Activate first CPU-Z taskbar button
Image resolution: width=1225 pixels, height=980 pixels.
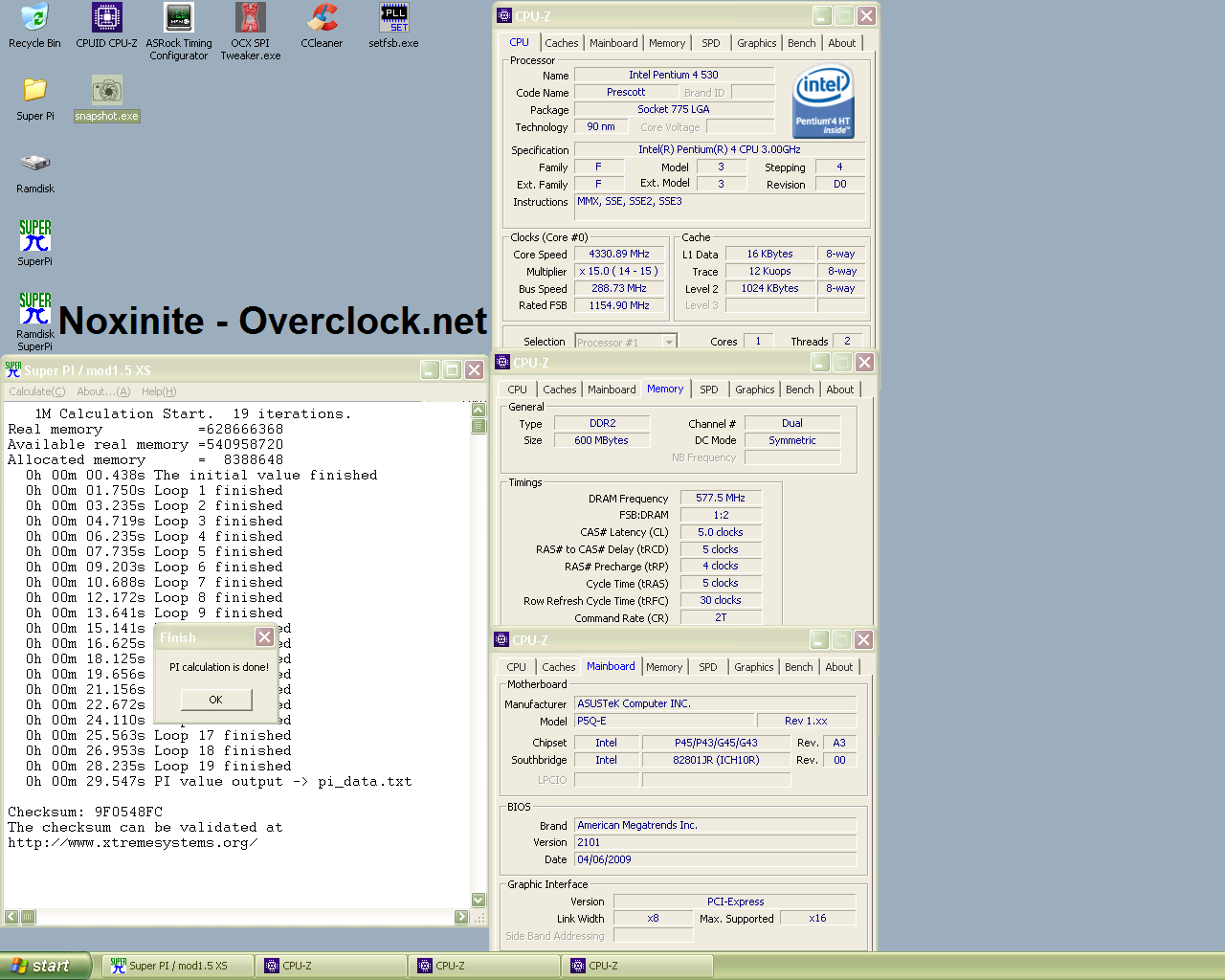(x=331, y=966)
